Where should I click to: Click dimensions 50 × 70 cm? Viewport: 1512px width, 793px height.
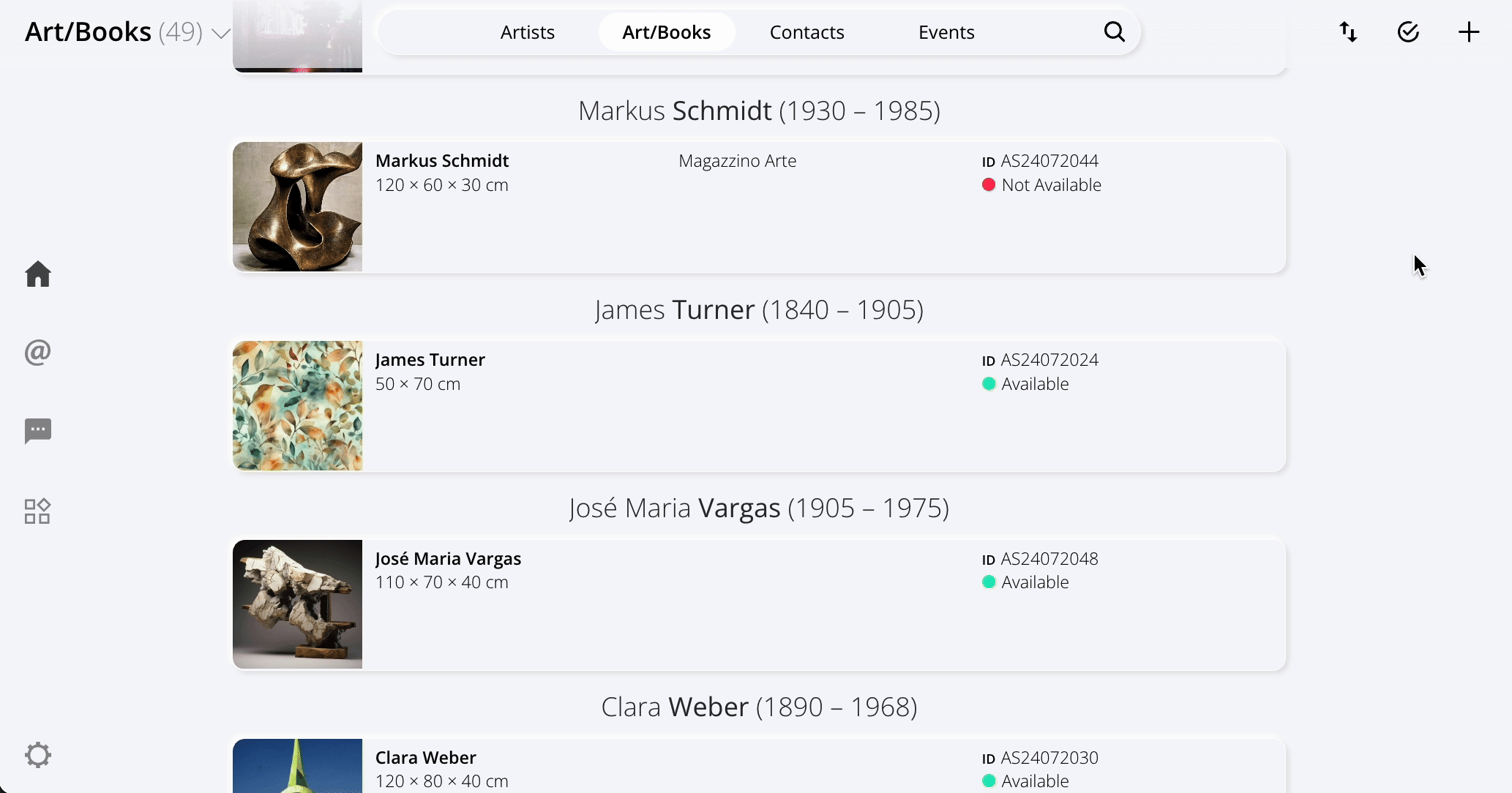pyautogui.click(x=418, y=384)
